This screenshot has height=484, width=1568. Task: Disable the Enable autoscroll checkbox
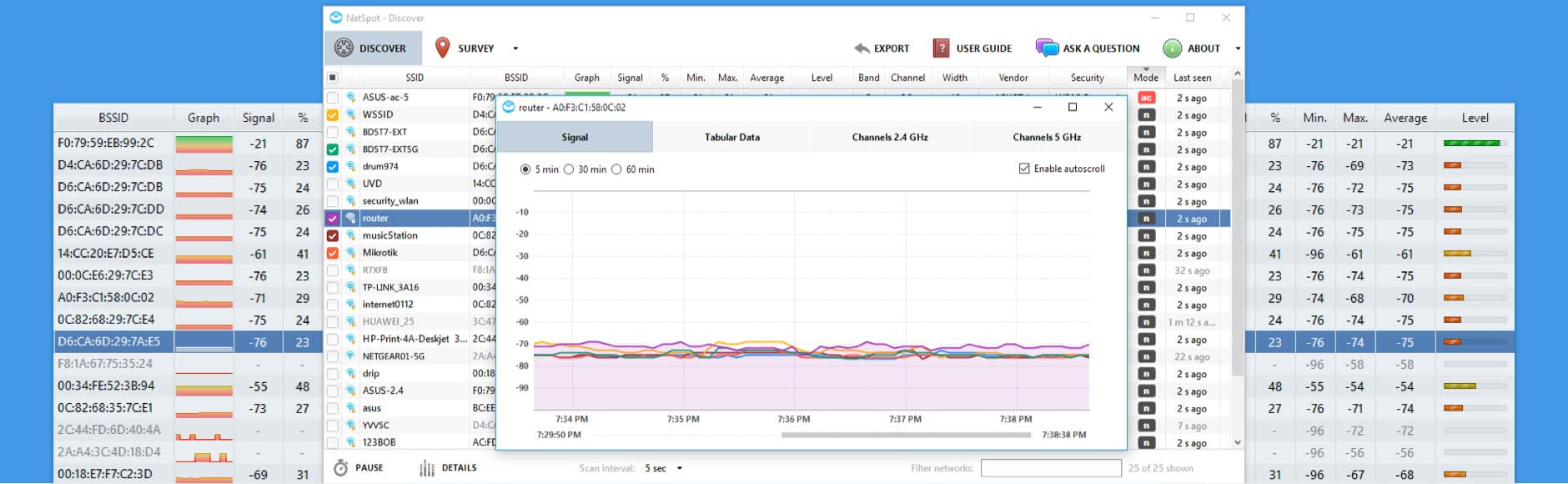click(1024, 169)
